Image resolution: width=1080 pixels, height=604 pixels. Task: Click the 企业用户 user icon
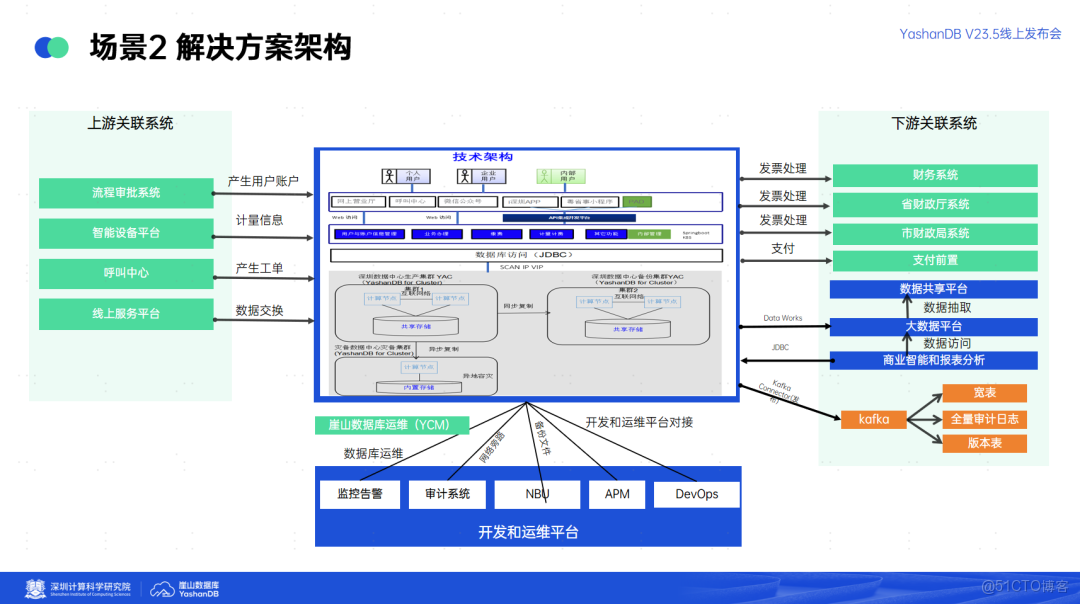click(462, 175)
